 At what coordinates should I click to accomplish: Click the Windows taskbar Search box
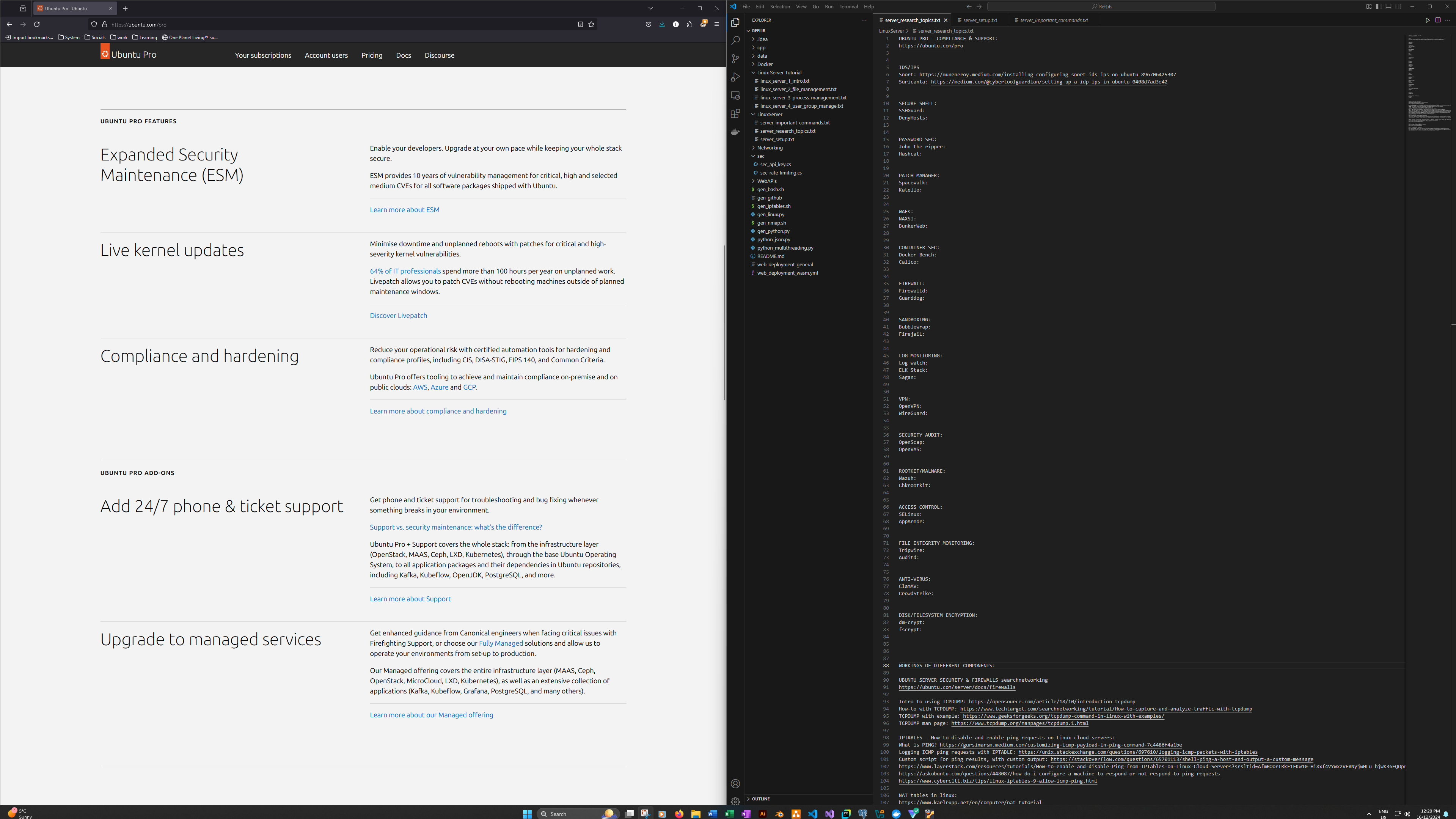(x=578, y=813)
